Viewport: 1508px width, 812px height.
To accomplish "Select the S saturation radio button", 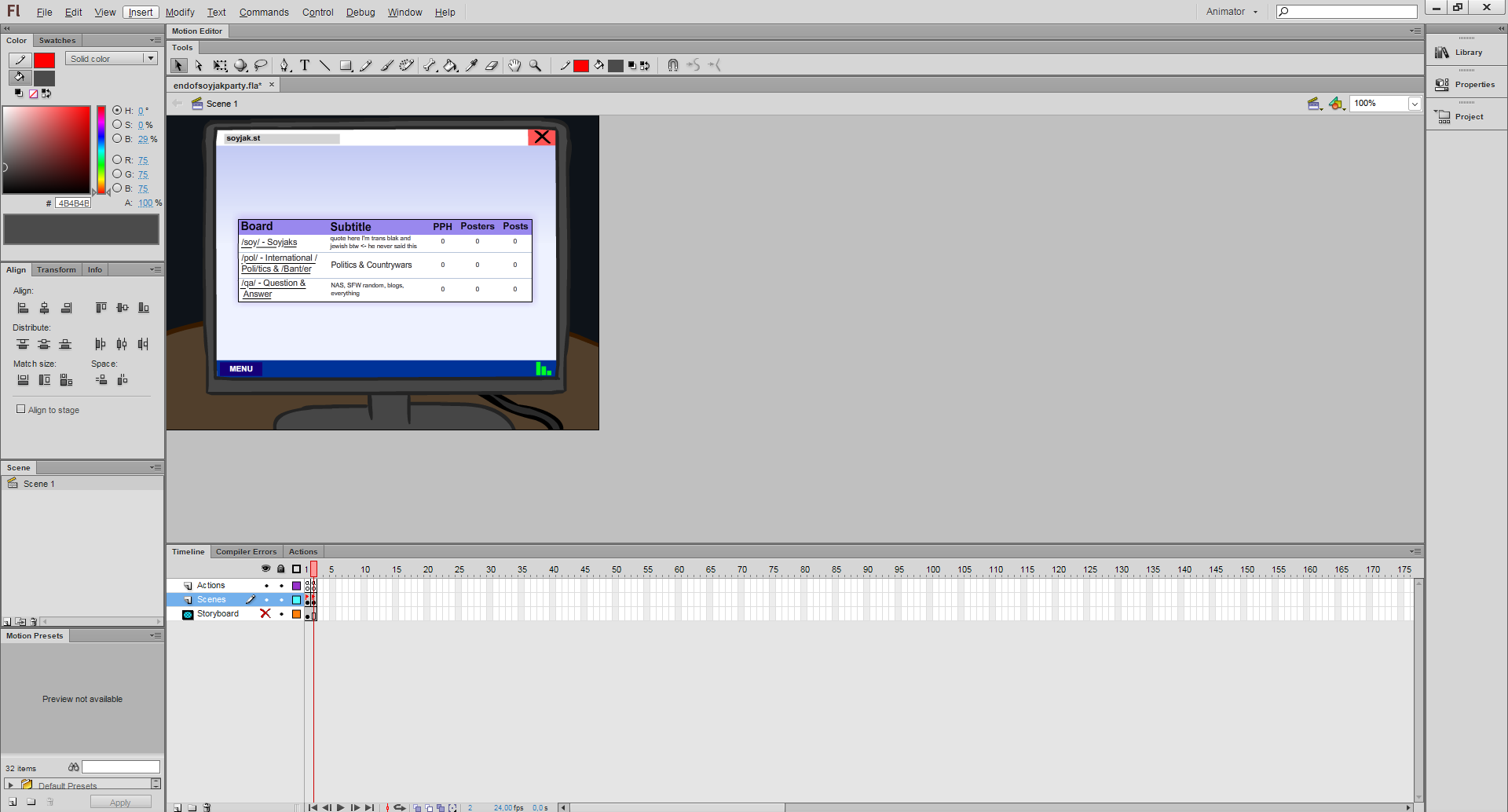I will 117,125.
